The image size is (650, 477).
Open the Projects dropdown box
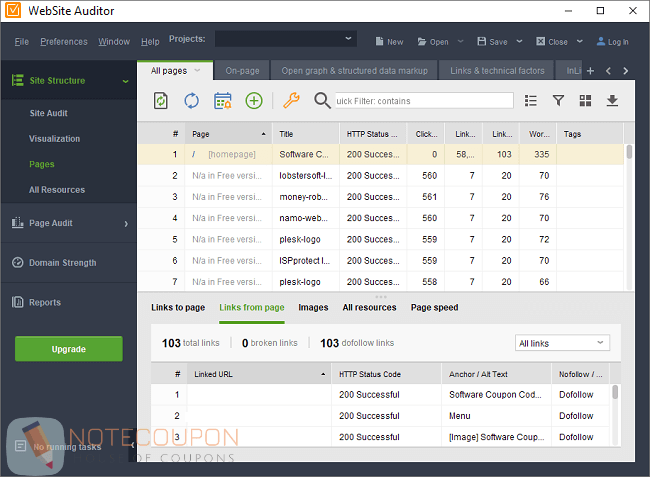[x=286, y=39]
